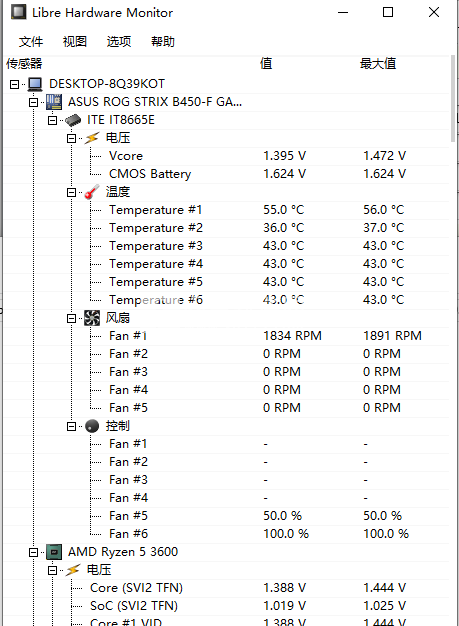Select the Vcore sensor row
Screen dimensions: 459x626
point(227,156)
